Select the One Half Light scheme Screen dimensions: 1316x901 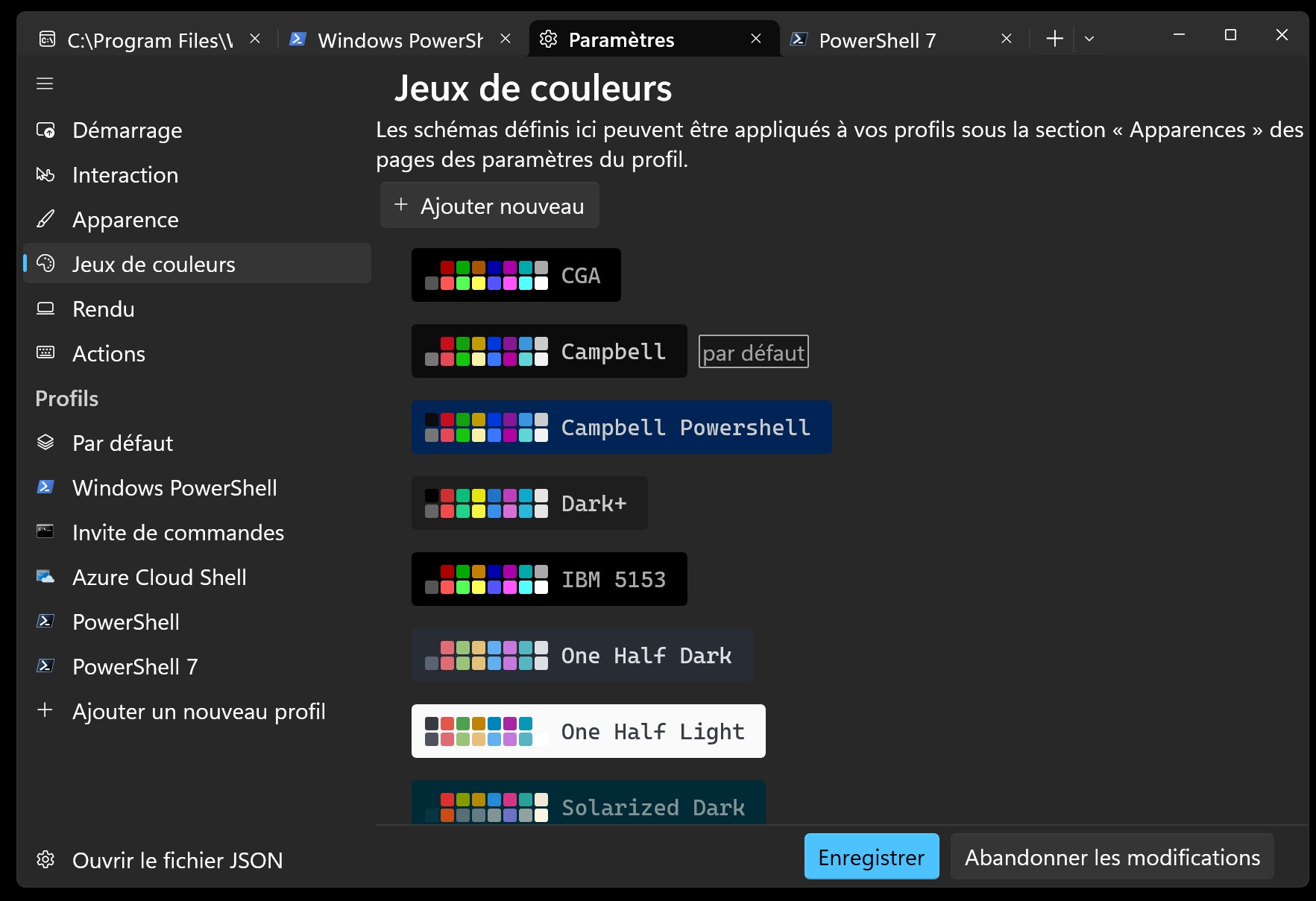(x=588, y=731)
